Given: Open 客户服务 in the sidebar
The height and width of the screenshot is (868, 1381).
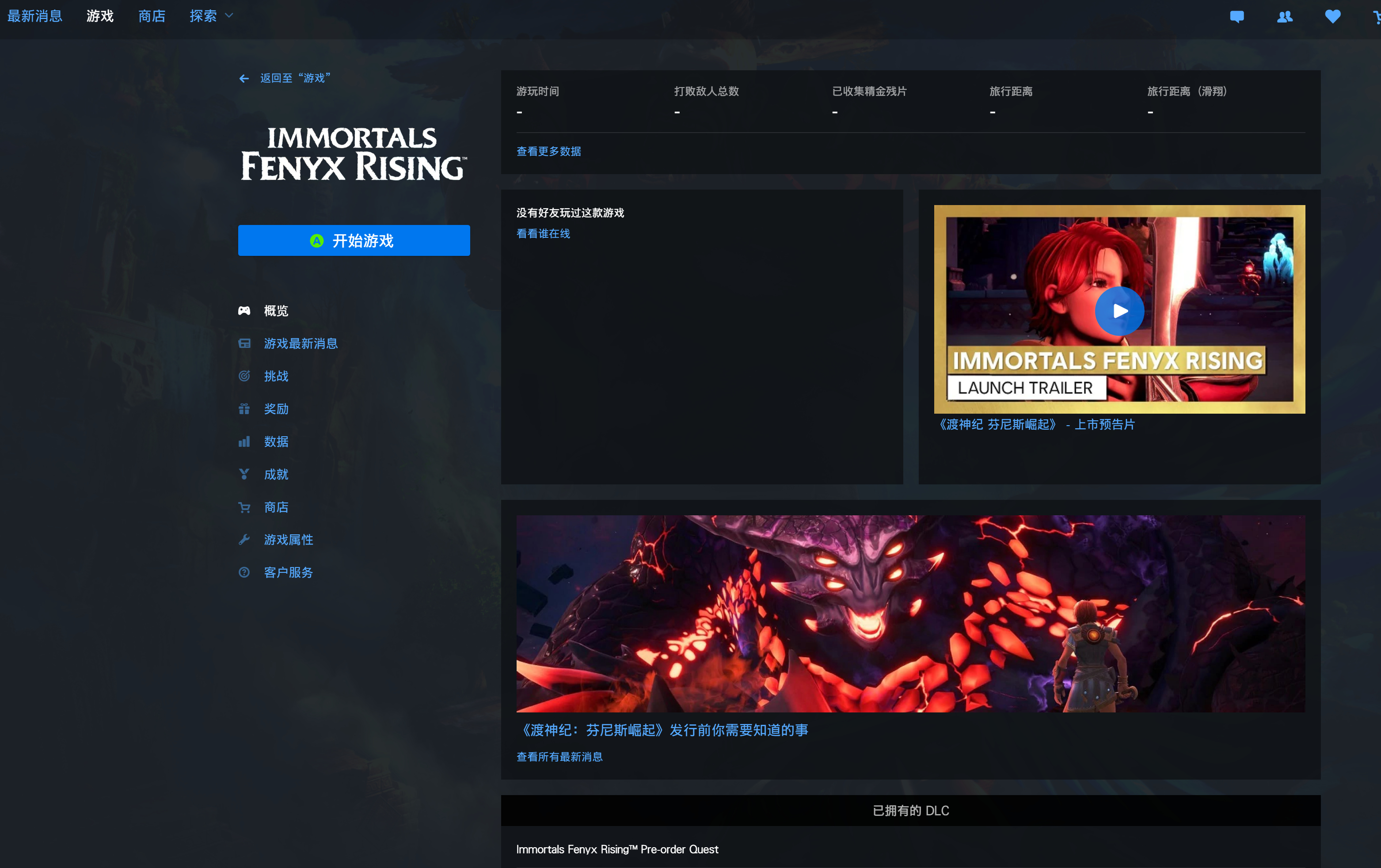Looking at the screenshot, I should tap(289, 572).
